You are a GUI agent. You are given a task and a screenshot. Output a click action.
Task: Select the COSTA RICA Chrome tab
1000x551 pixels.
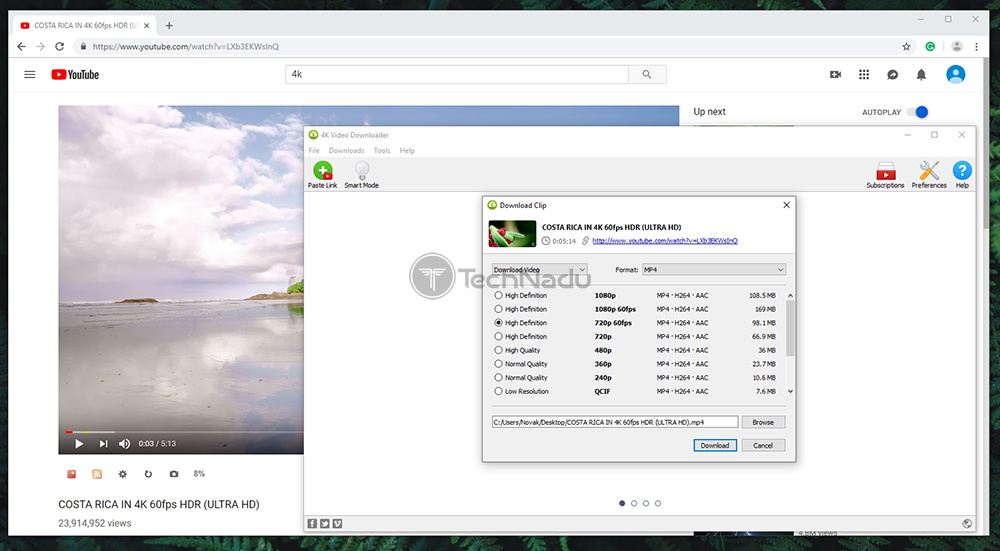(84, 26)
